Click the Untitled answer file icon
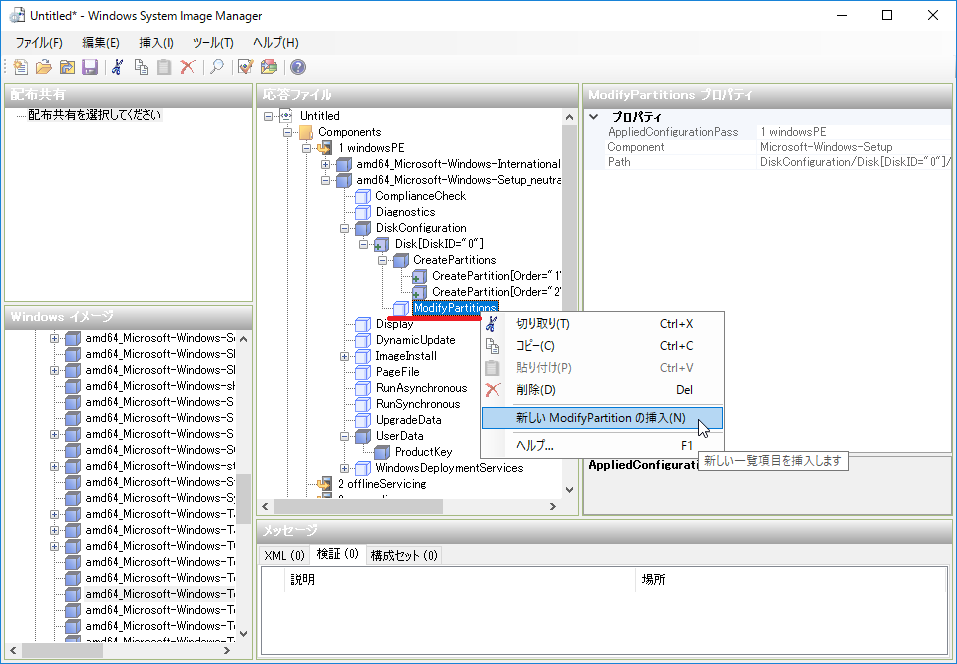The image size is (957, 664). pos(286,116)
